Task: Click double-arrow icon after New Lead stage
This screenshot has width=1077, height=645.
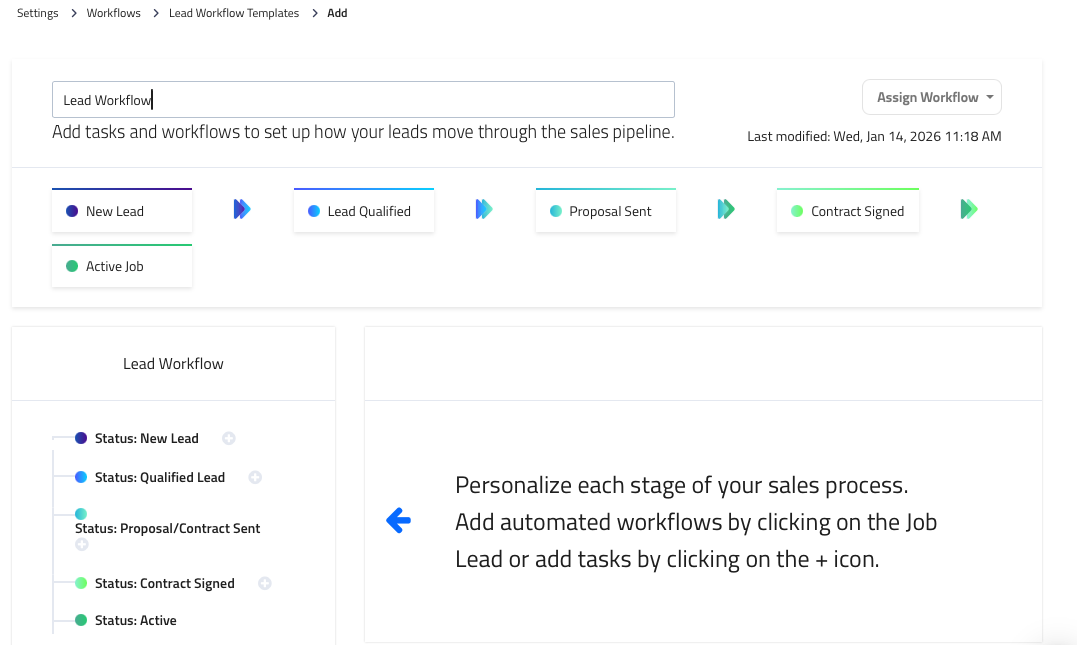Action: click(x=242, y=209)
